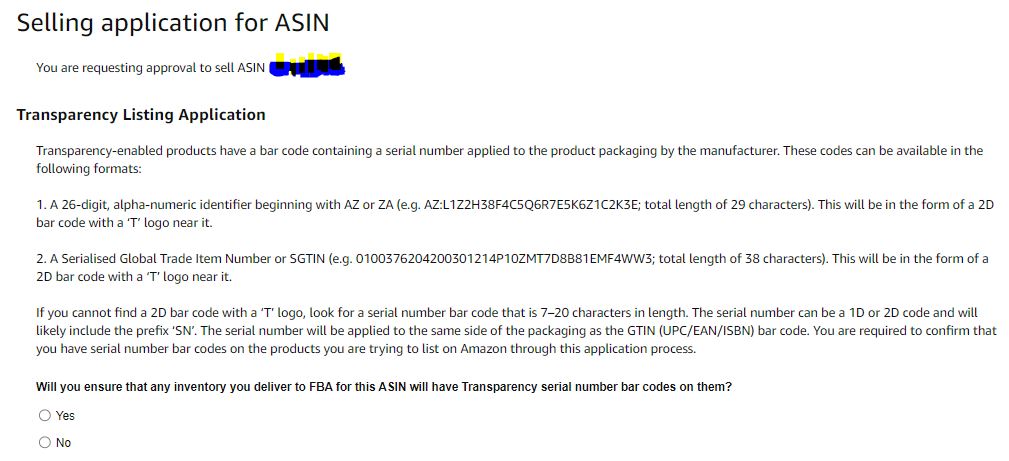The image size is (1009, 461).
Task: Select the No radio button
Action: (x=44, y=442)
